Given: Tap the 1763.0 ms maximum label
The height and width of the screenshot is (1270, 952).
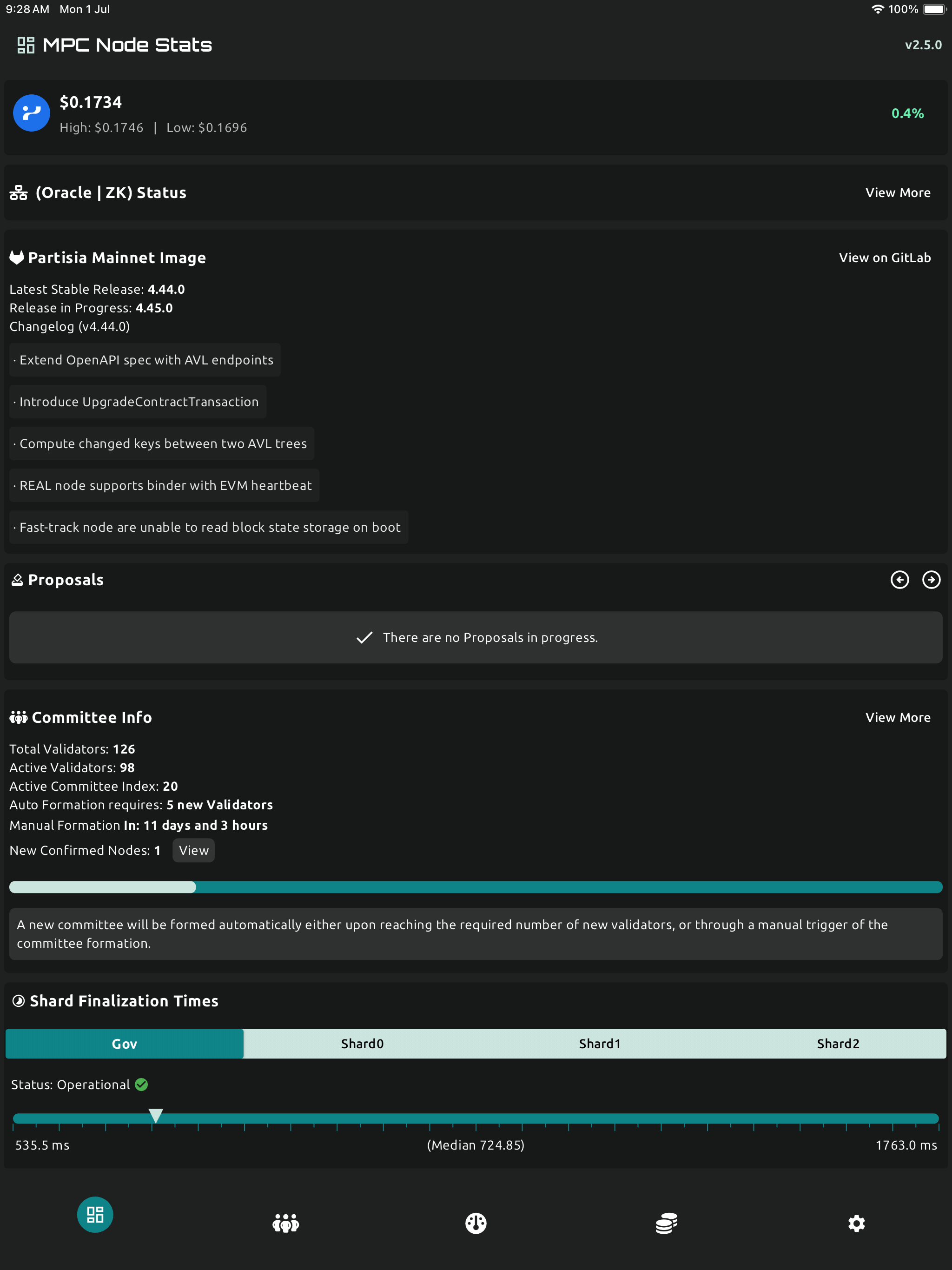Looking at the screenshot, I should click(906, 1145).
